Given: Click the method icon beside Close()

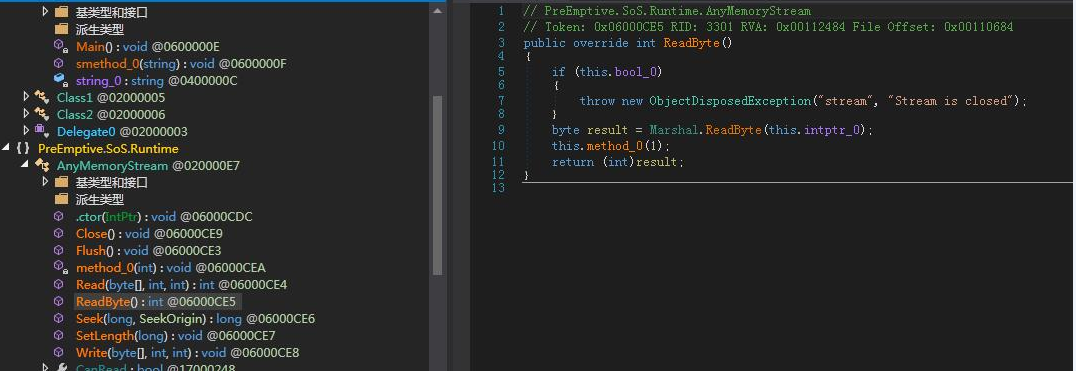Looking at the screenshot, I should pos(60,234).
